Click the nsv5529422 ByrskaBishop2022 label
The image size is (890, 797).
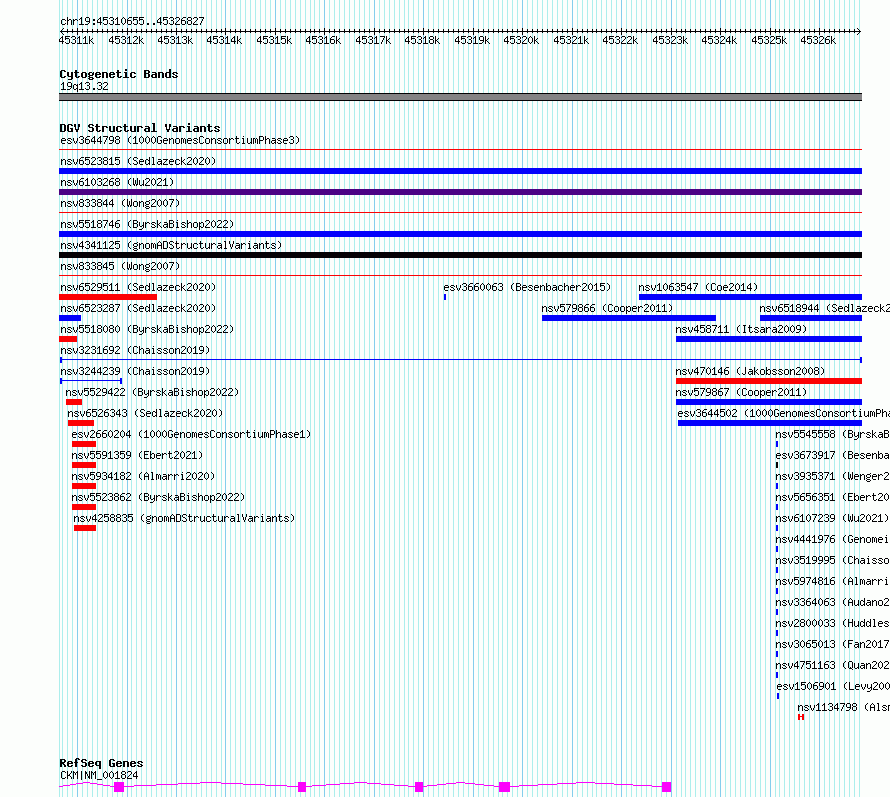click(152, 392)
